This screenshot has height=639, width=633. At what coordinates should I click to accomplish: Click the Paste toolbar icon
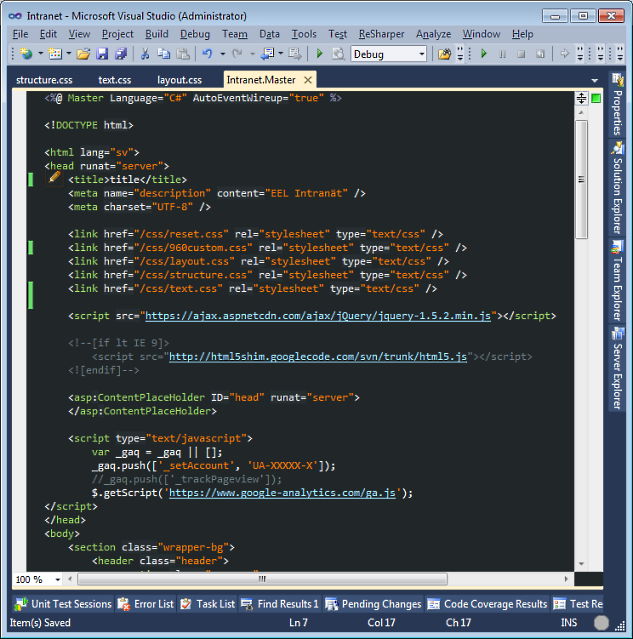(183, 53)
